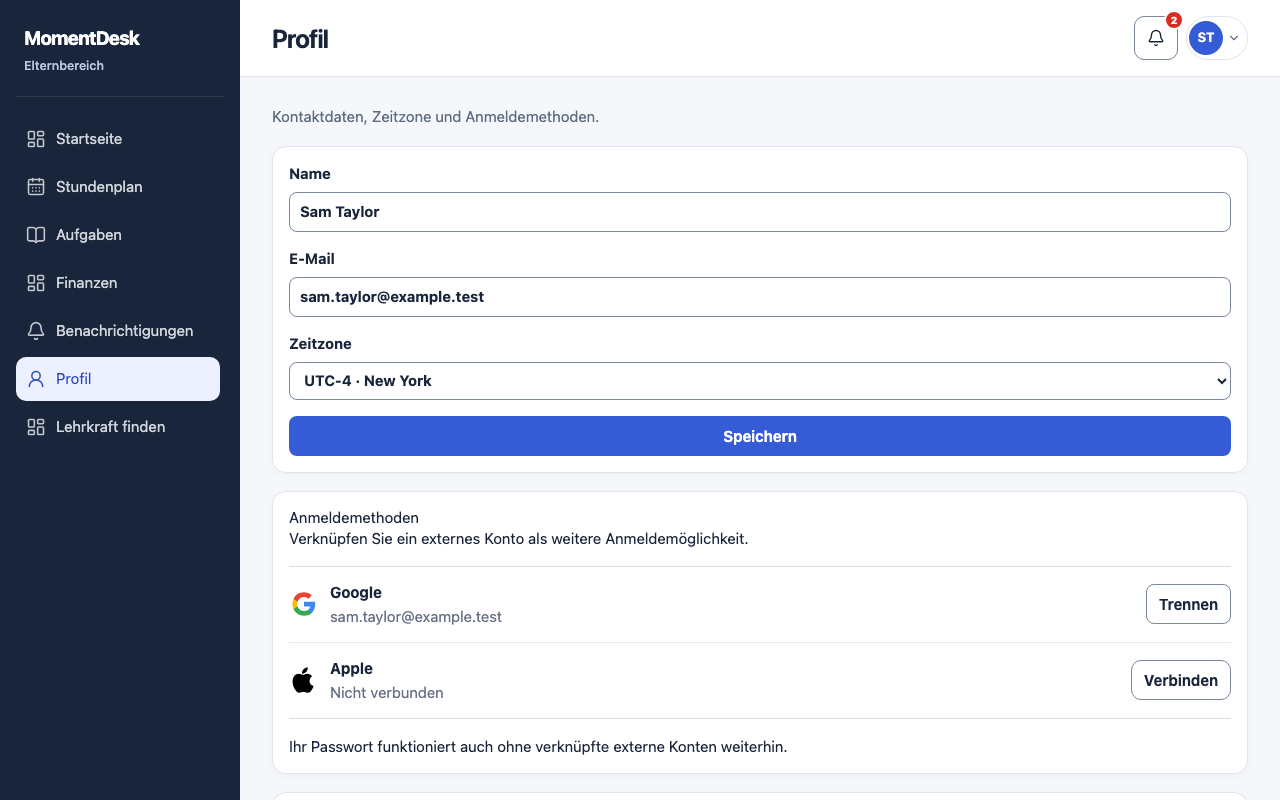This screenshot has width=1280, height=800.
Task: Navigate to Aufgaben
Action: (118, 235)
